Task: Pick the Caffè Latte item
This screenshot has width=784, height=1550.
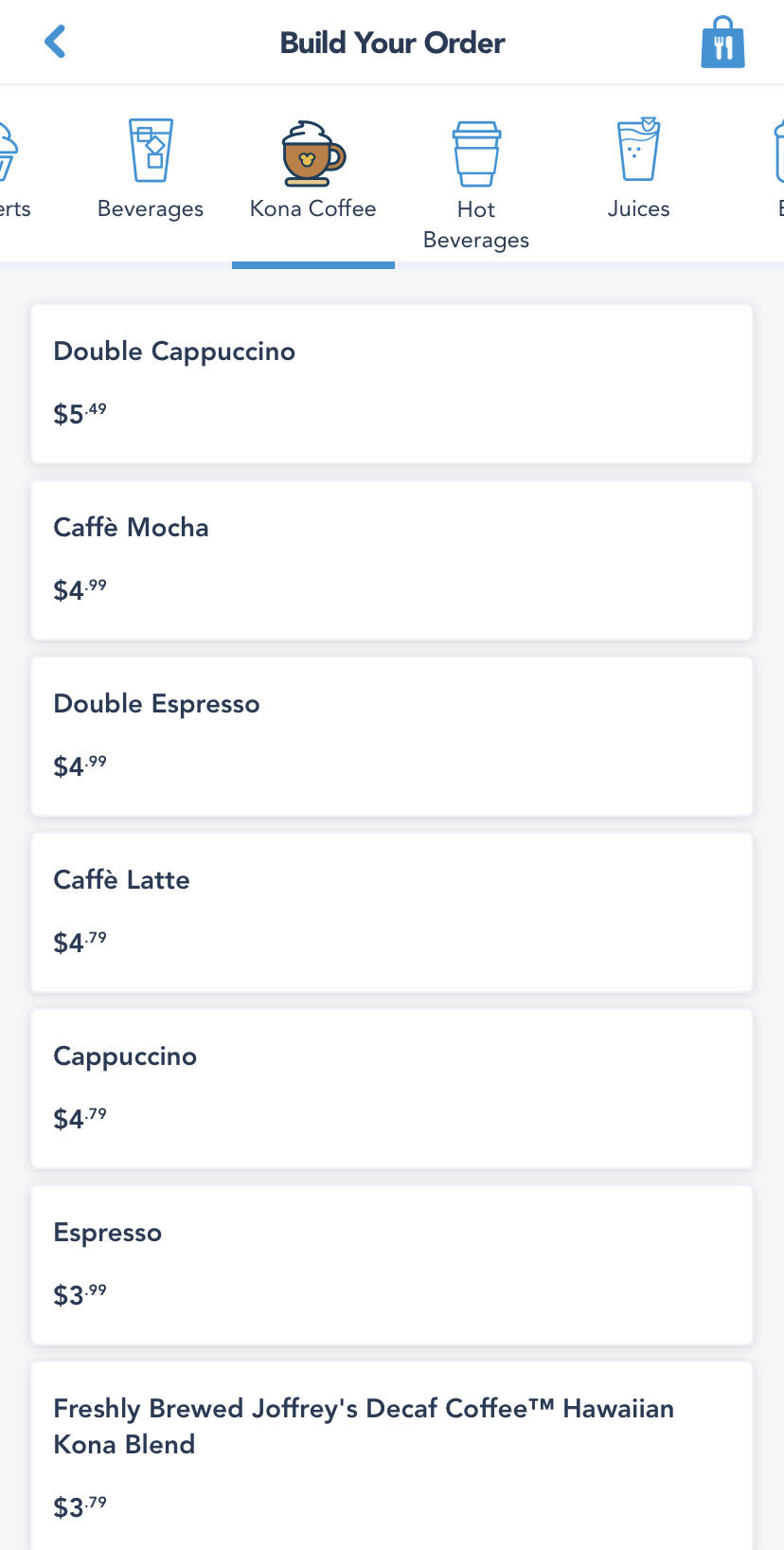Action: click(392, 912)
